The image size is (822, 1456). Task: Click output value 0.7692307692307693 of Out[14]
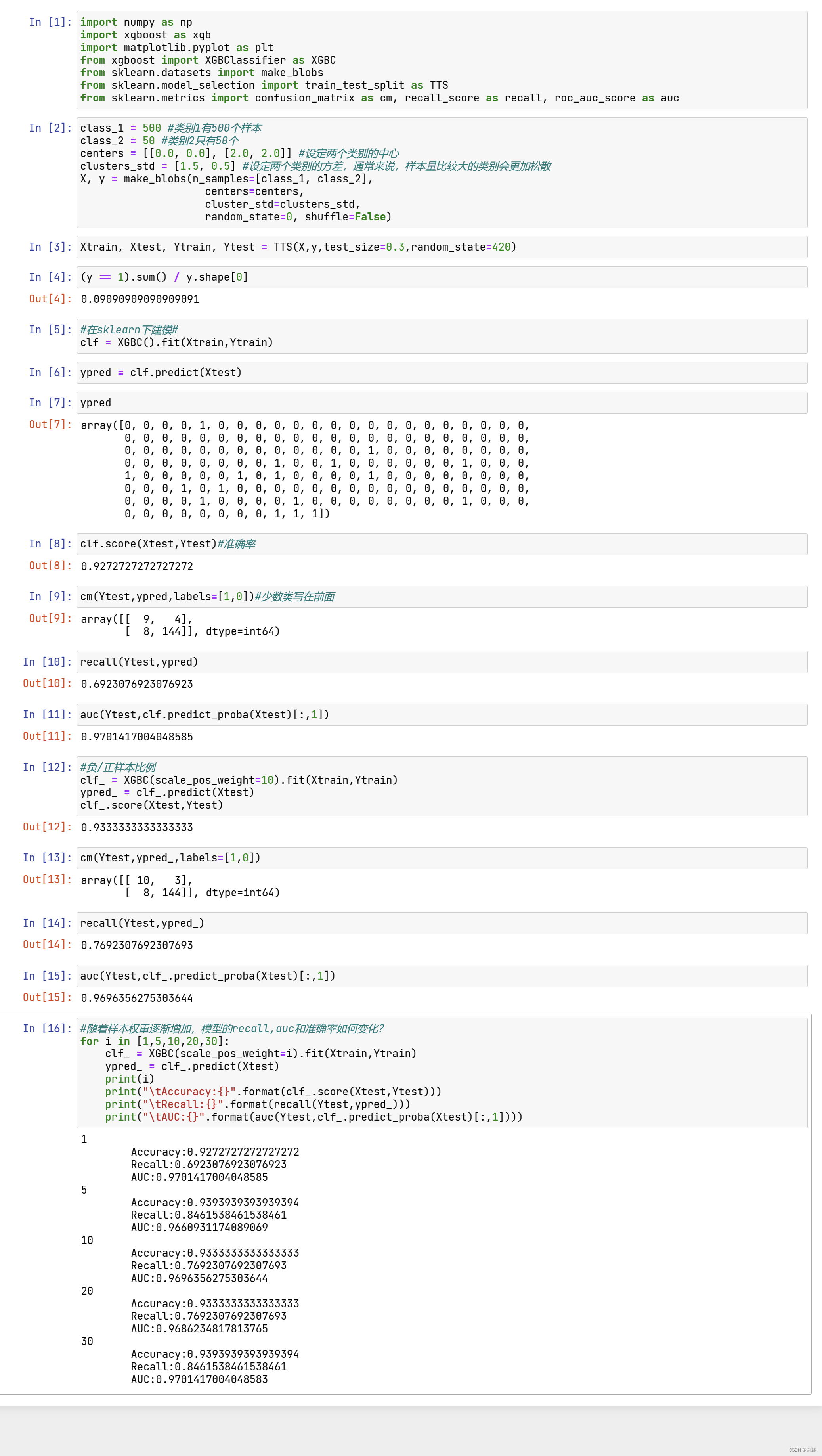click(x=137, y=945)
